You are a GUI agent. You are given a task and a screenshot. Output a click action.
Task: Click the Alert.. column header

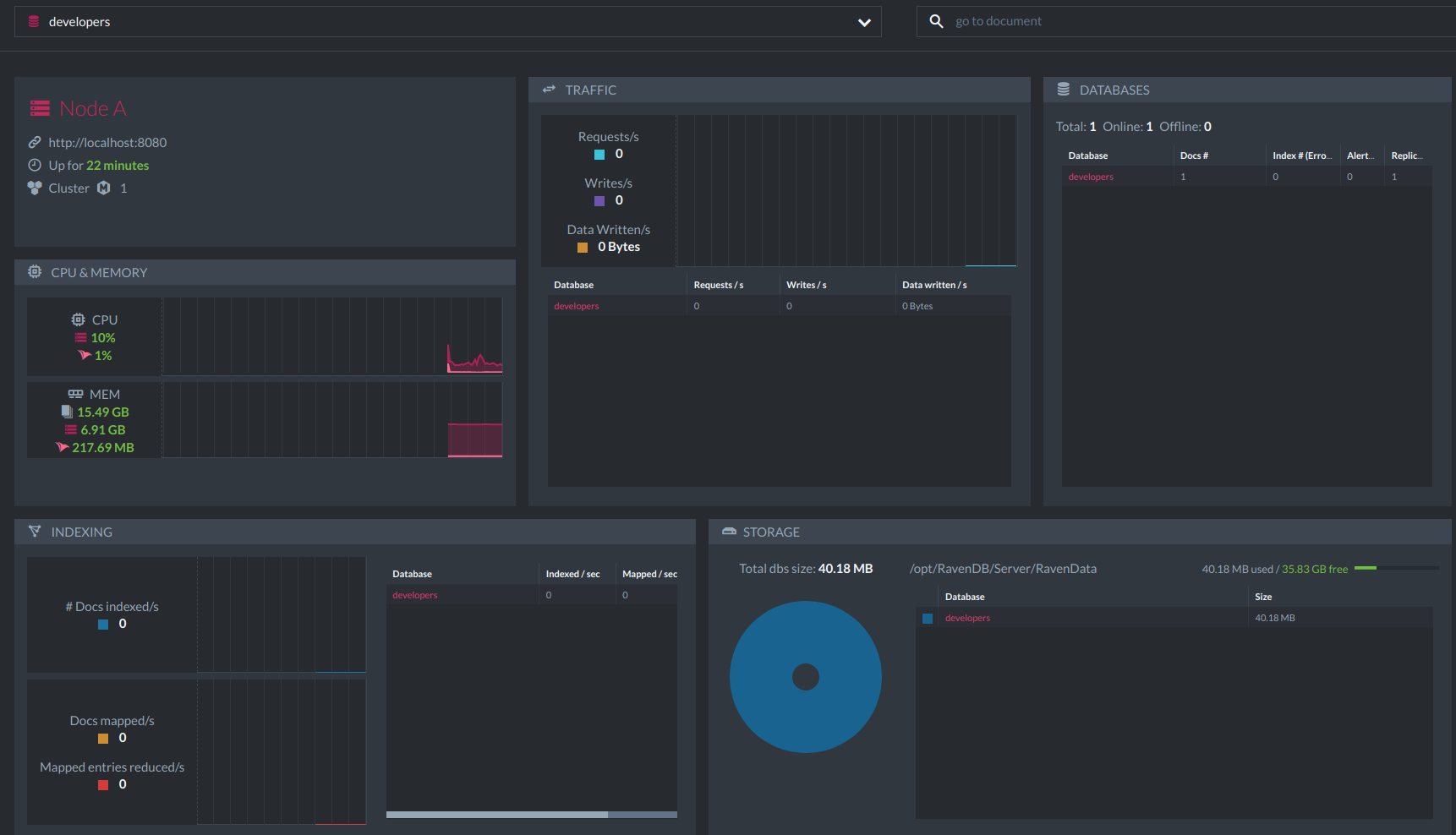coord(1360,156)
